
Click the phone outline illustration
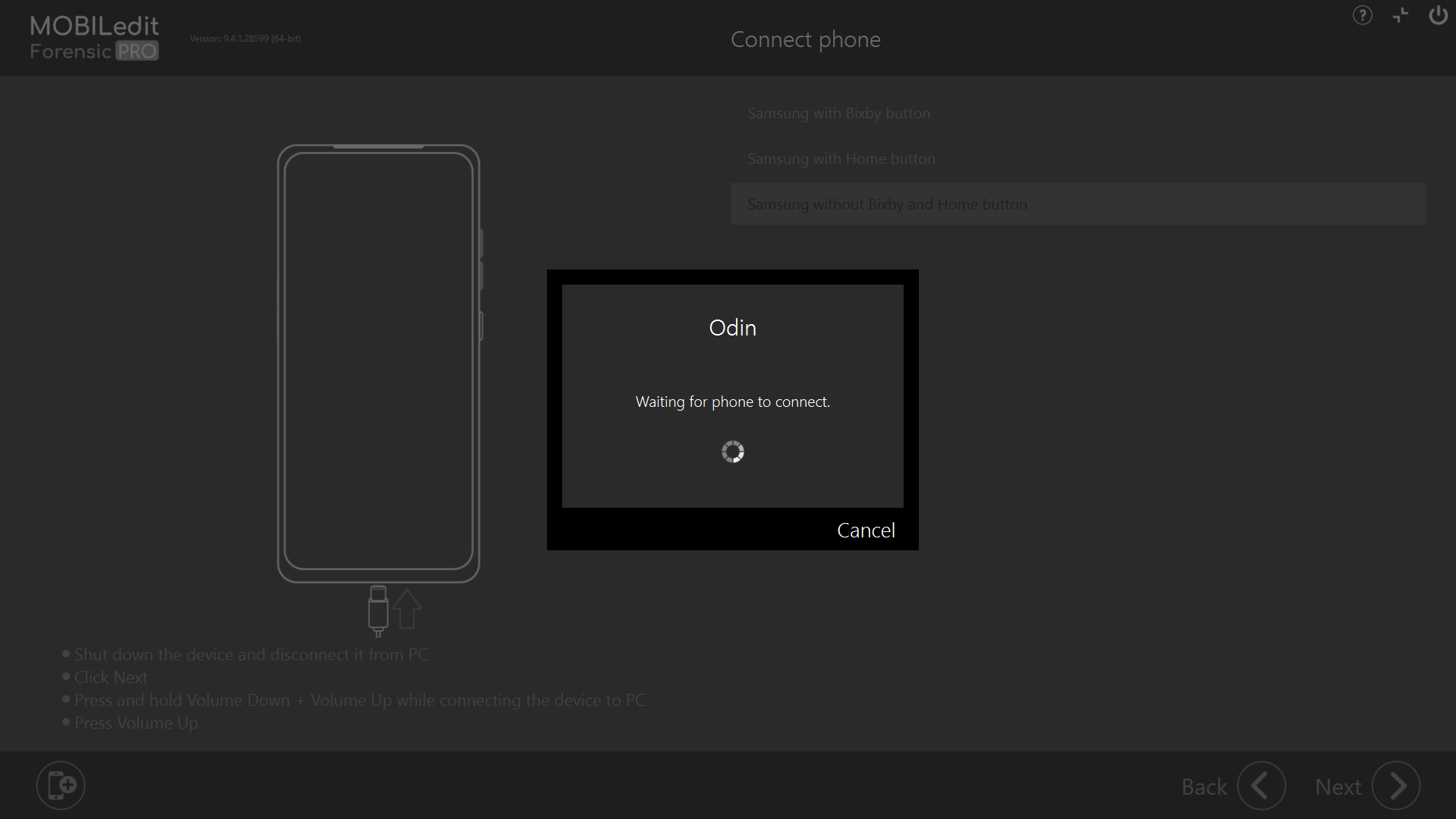[378, 363]
